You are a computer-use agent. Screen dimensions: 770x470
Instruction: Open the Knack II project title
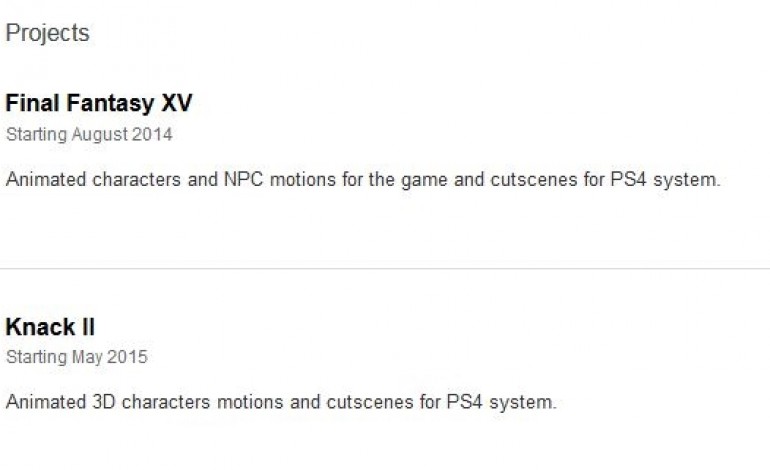click(x=50, y=327)
